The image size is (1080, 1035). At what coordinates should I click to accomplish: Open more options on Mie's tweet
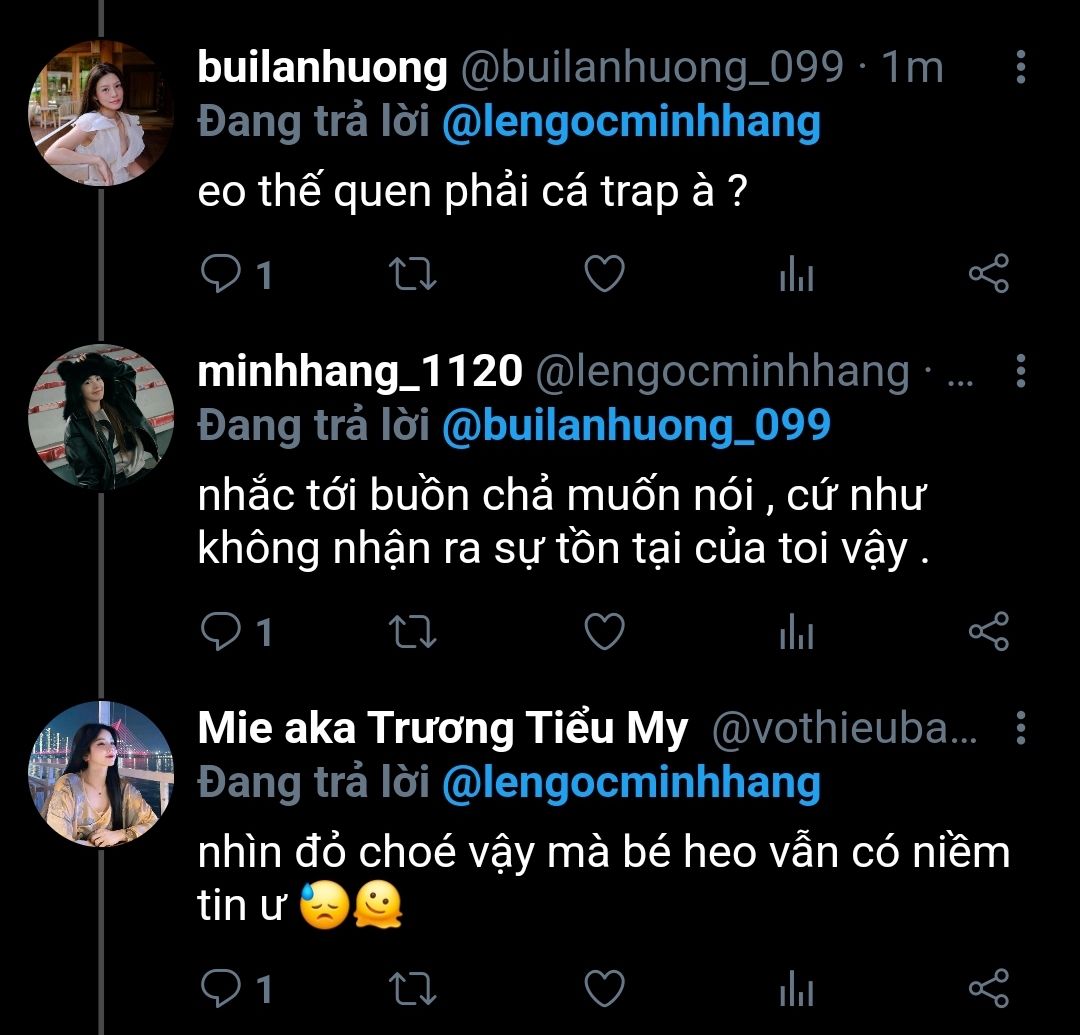coord(1020,729)
